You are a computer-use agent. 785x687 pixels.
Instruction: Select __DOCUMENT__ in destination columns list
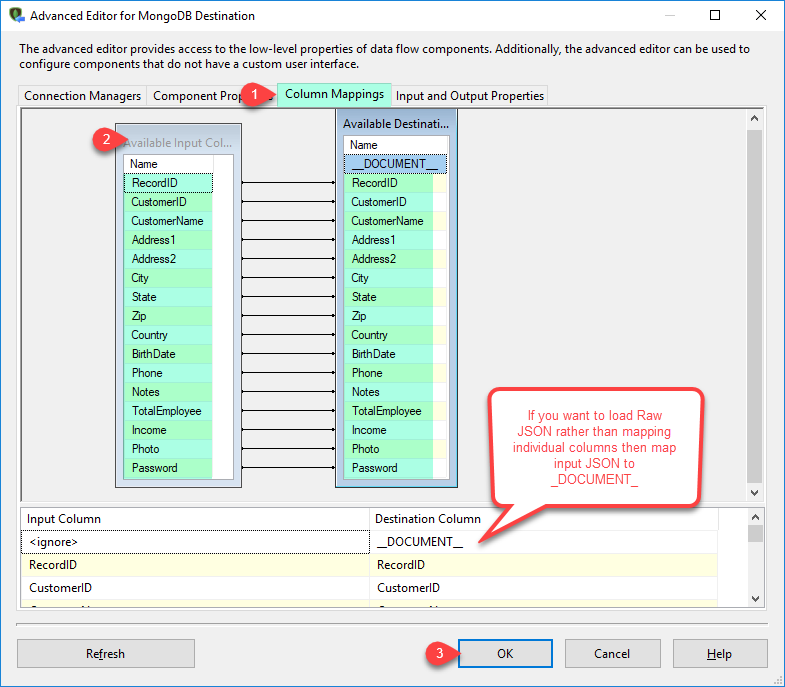click(395, 164)
